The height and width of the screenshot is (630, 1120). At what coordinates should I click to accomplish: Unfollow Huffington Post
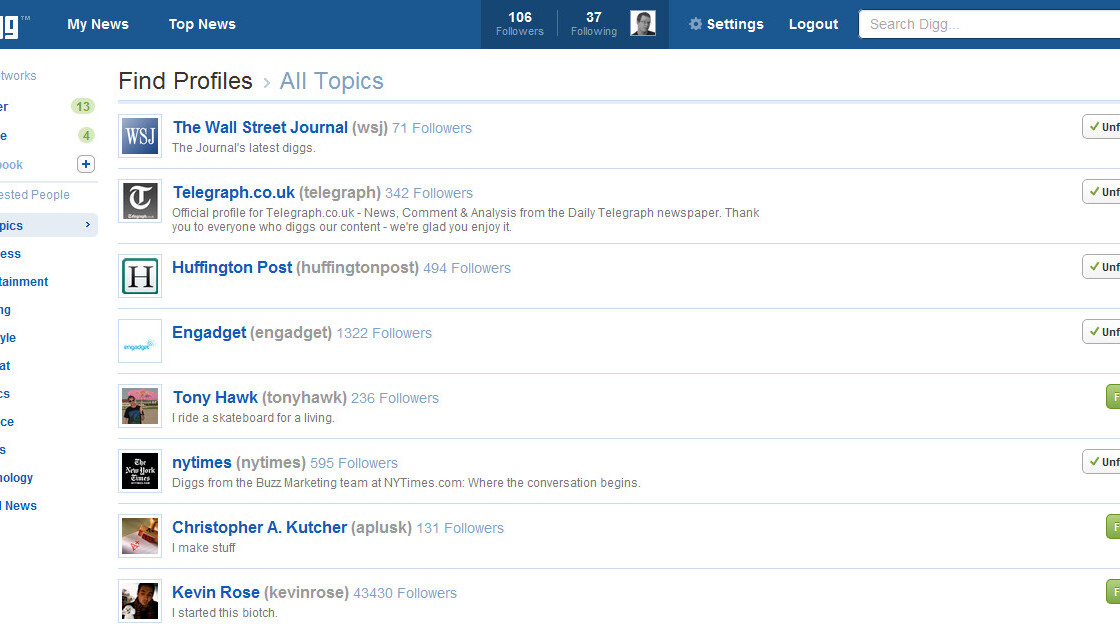coord(1101,266)
